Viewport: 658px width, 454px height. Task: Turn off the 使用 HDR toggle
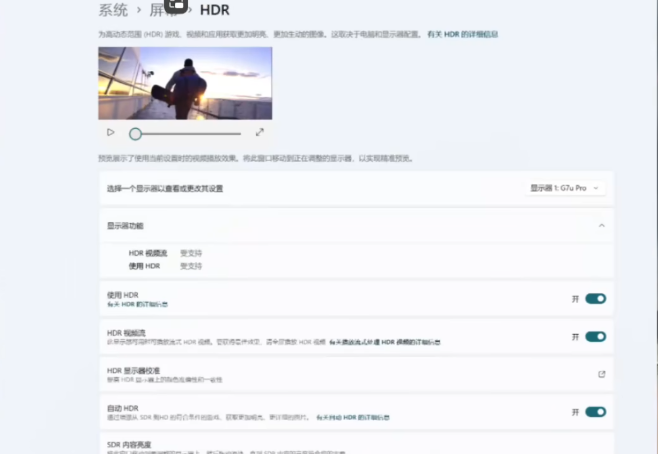(595, 298)
